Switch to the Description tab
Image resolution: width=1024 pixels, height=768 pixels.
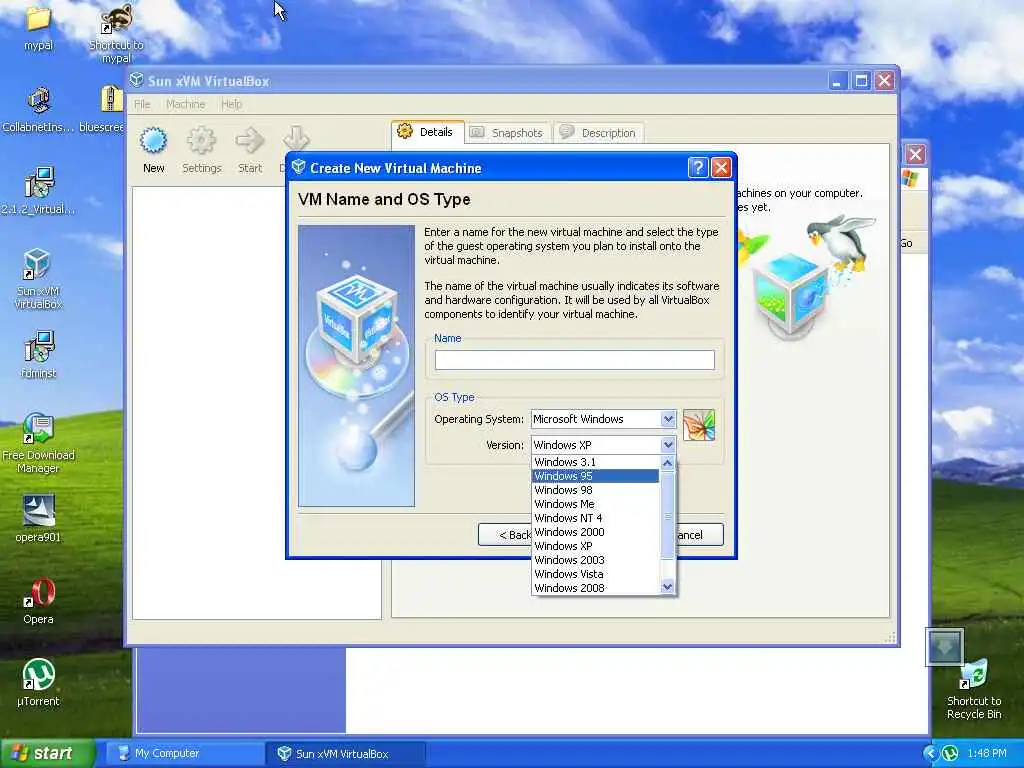(x=599, y=133)
